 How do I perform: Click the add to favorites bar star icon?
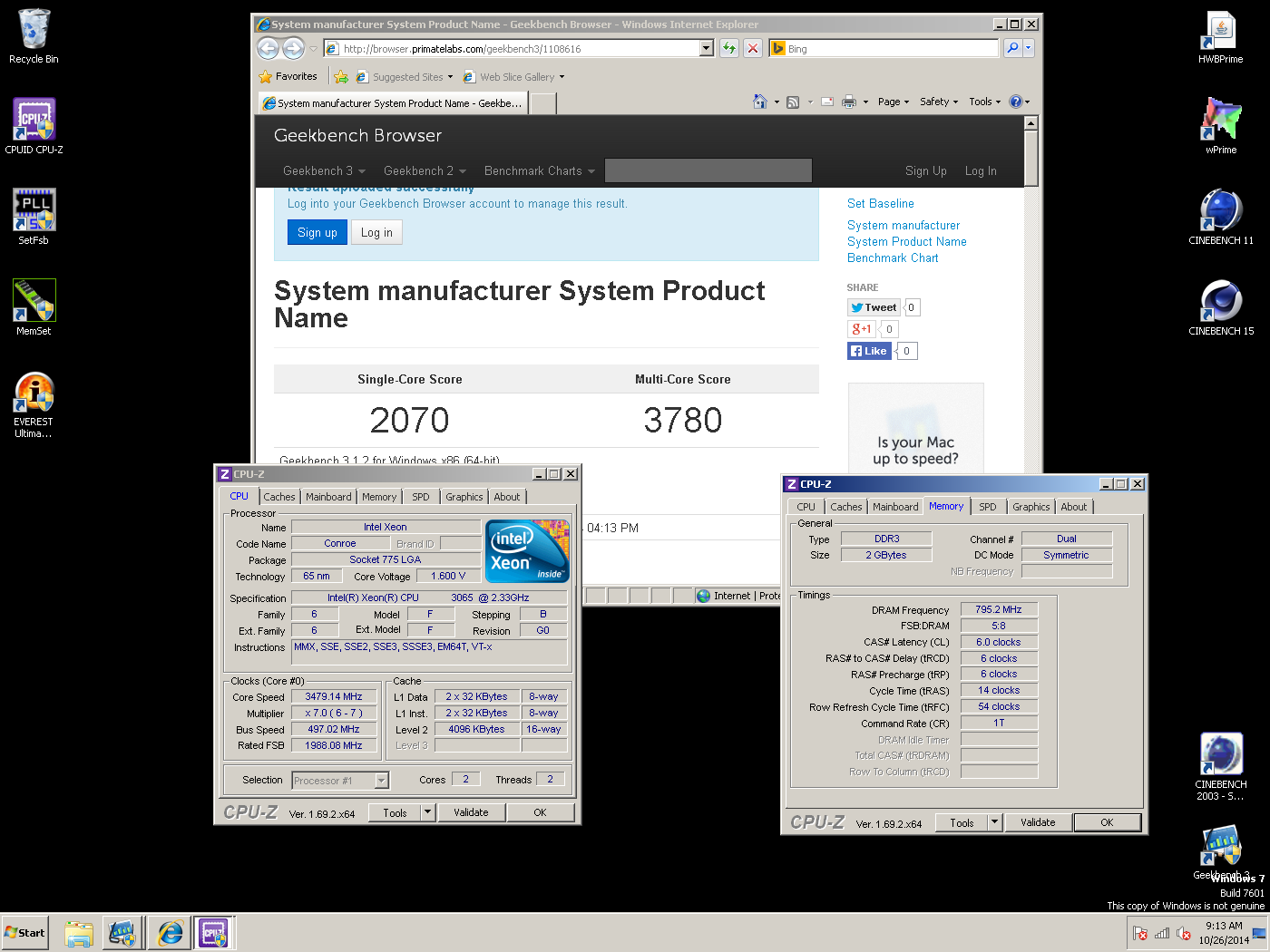point(341,76)
